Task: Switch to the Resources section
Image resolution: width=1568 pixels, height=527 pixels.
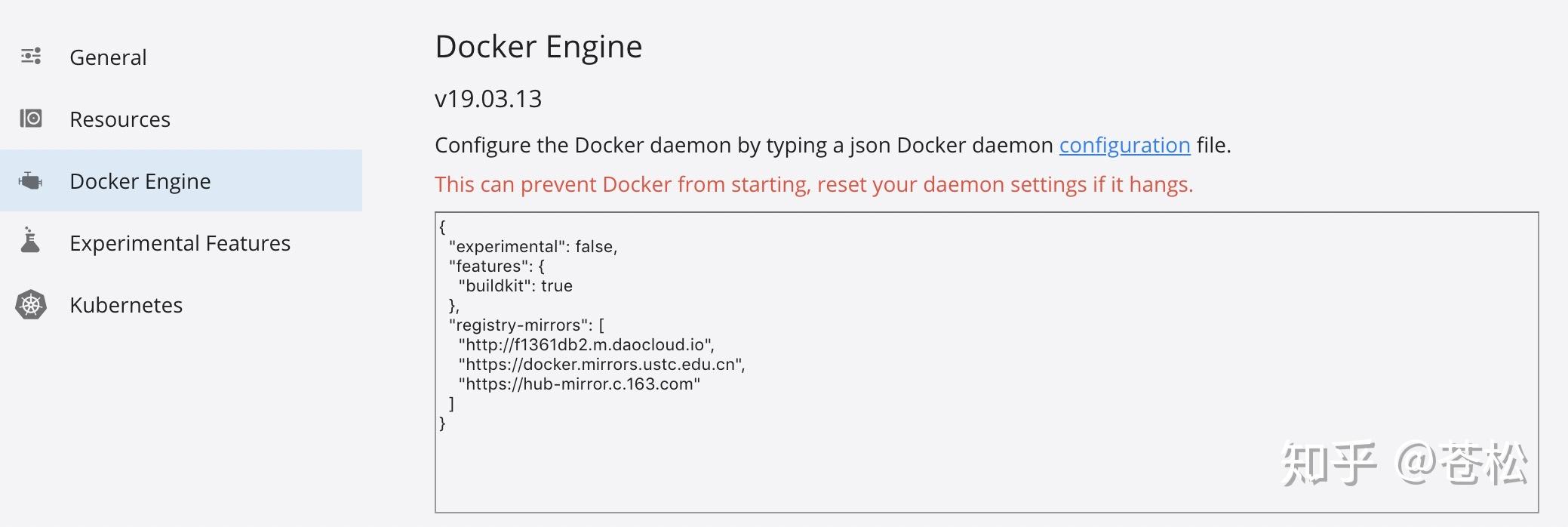Action: [x=119, y=119]
